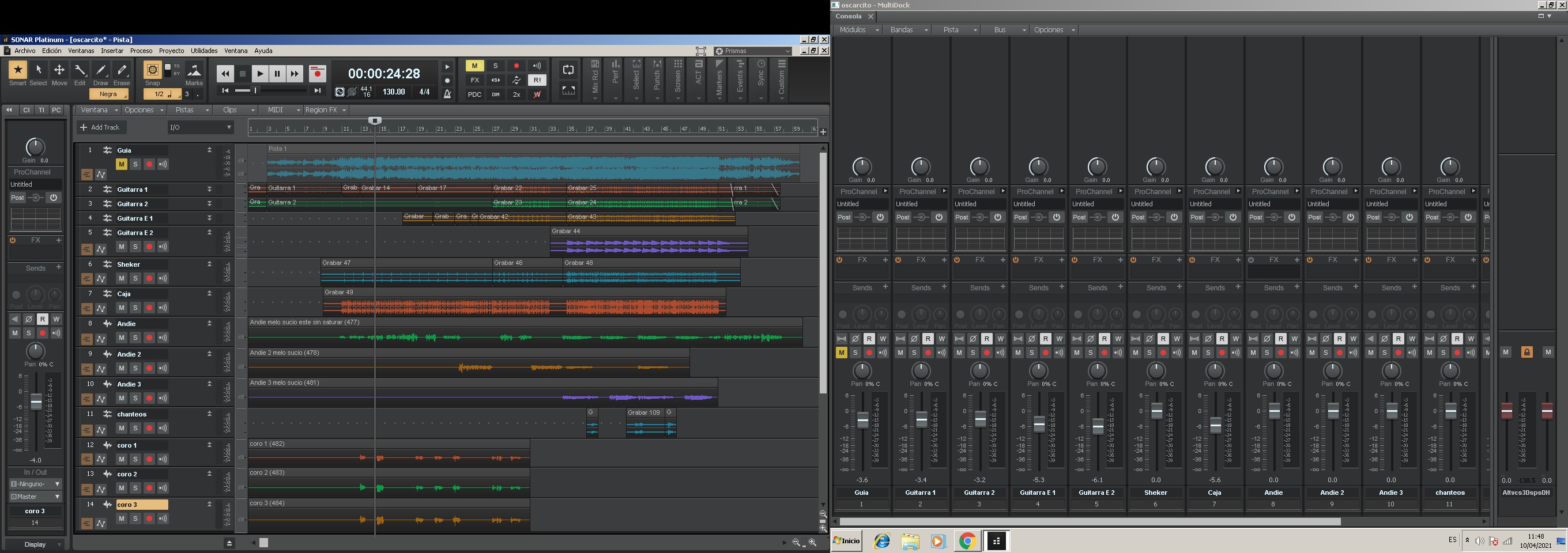Open file explorer from taskbar
The height and width of the screenshot is (553, 1568).
(x=910, y=541)
